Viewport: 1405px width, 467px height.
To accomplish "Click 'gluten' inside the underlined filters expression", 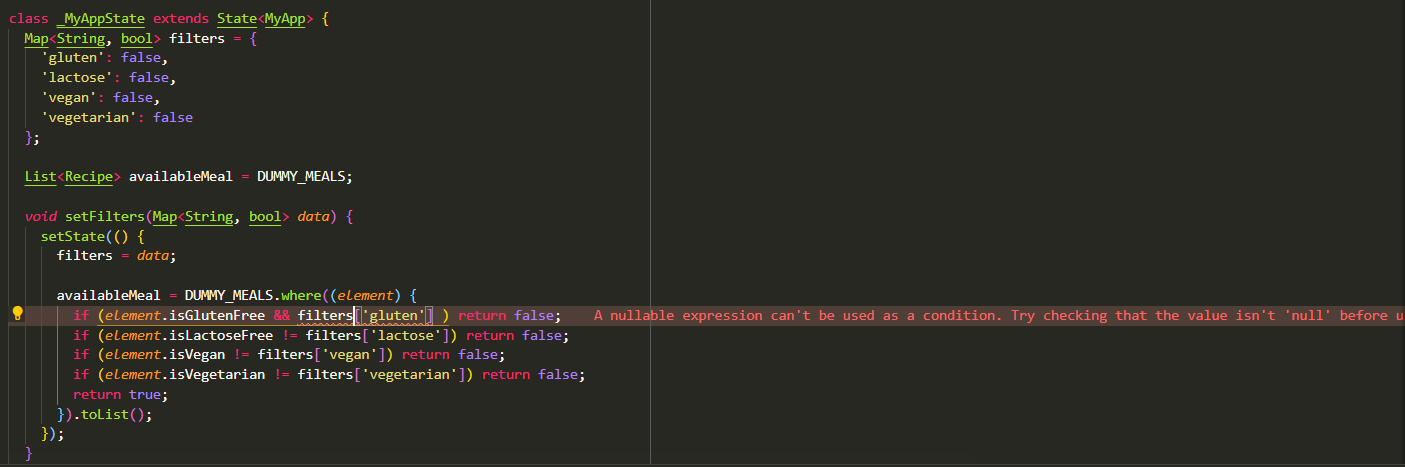I will coord(393,316).
